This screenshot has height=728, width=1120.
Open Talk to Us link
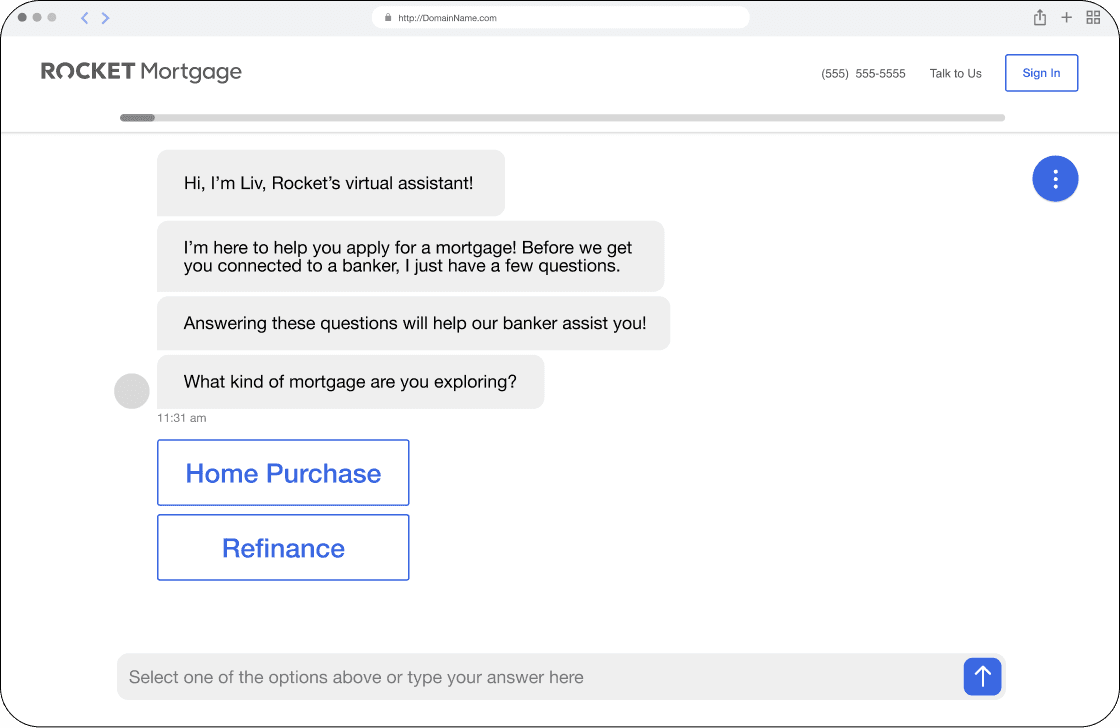(x=955, y=73)
